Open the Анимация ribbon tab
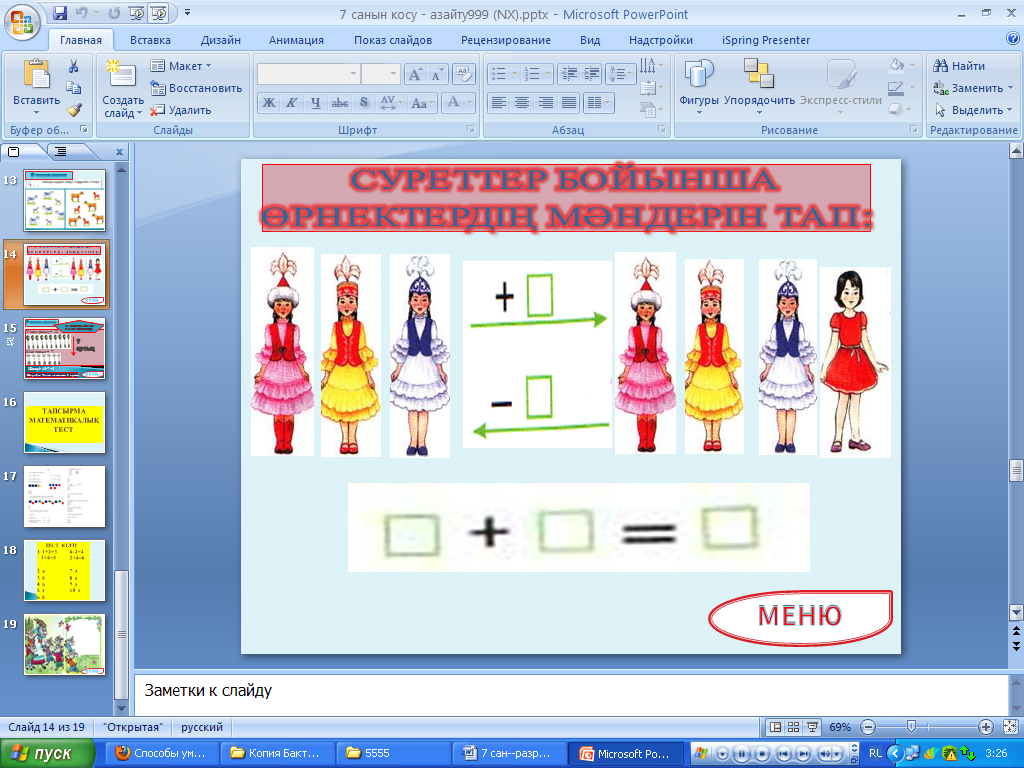Viewport: 1024px width, 768px height. [296, 40]
